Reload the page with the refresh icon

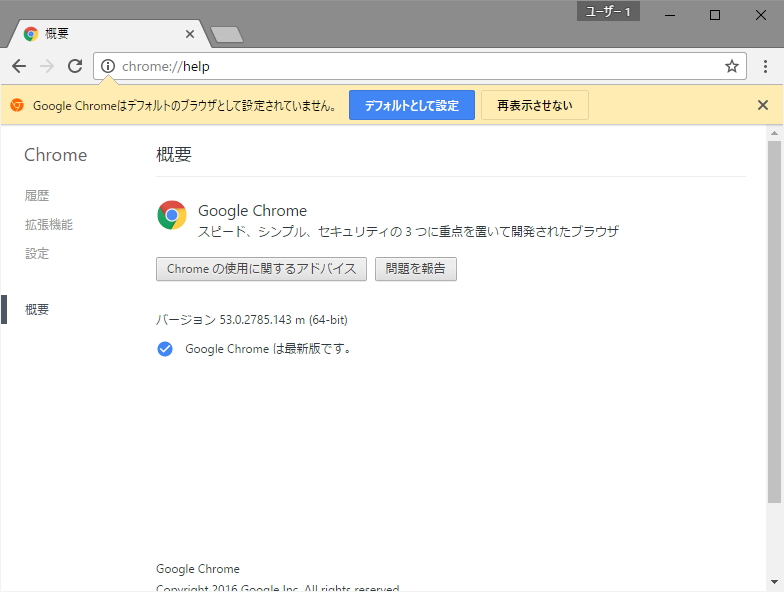[75, 66]
